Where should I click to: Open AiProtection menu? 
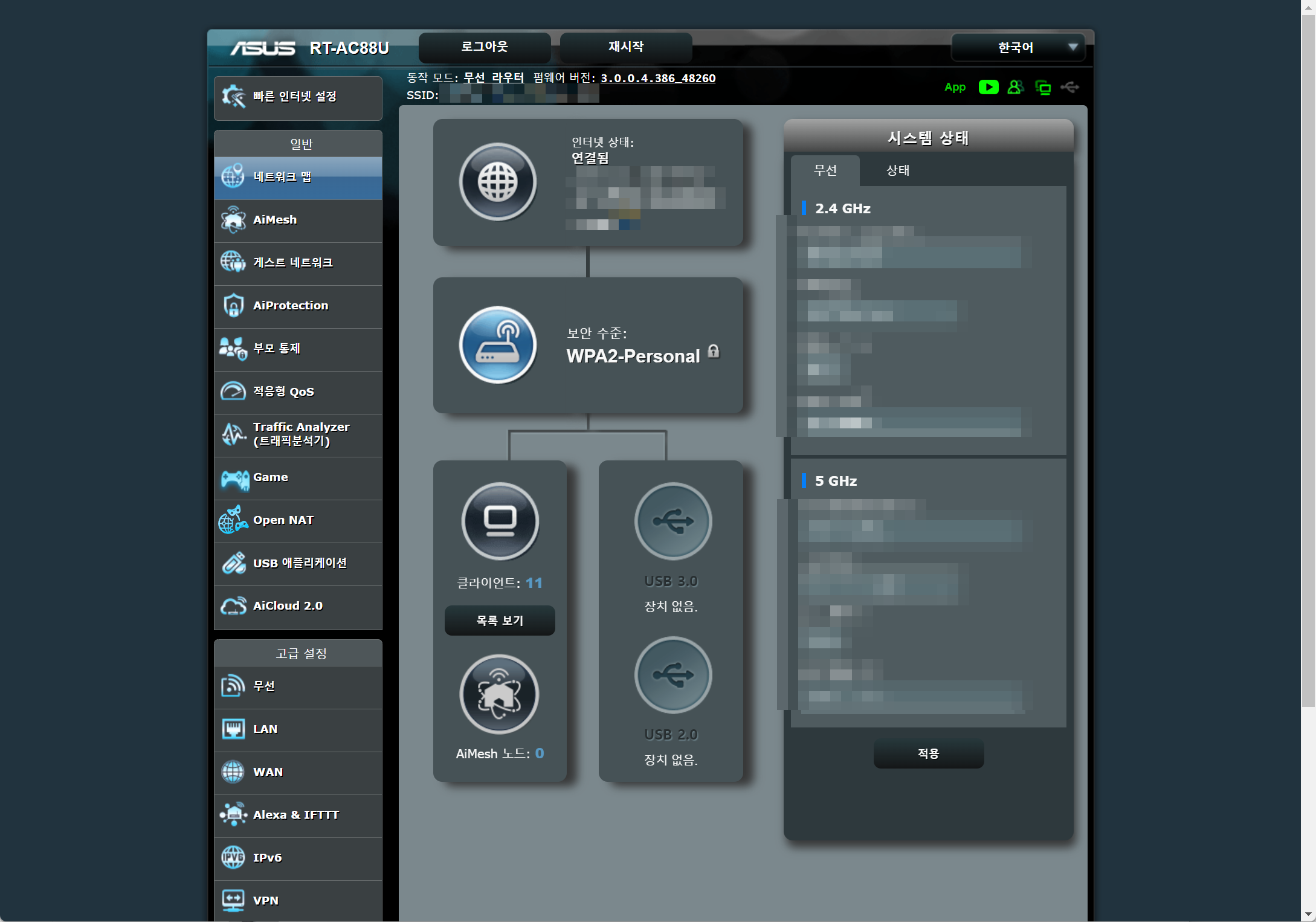[298, 306]
